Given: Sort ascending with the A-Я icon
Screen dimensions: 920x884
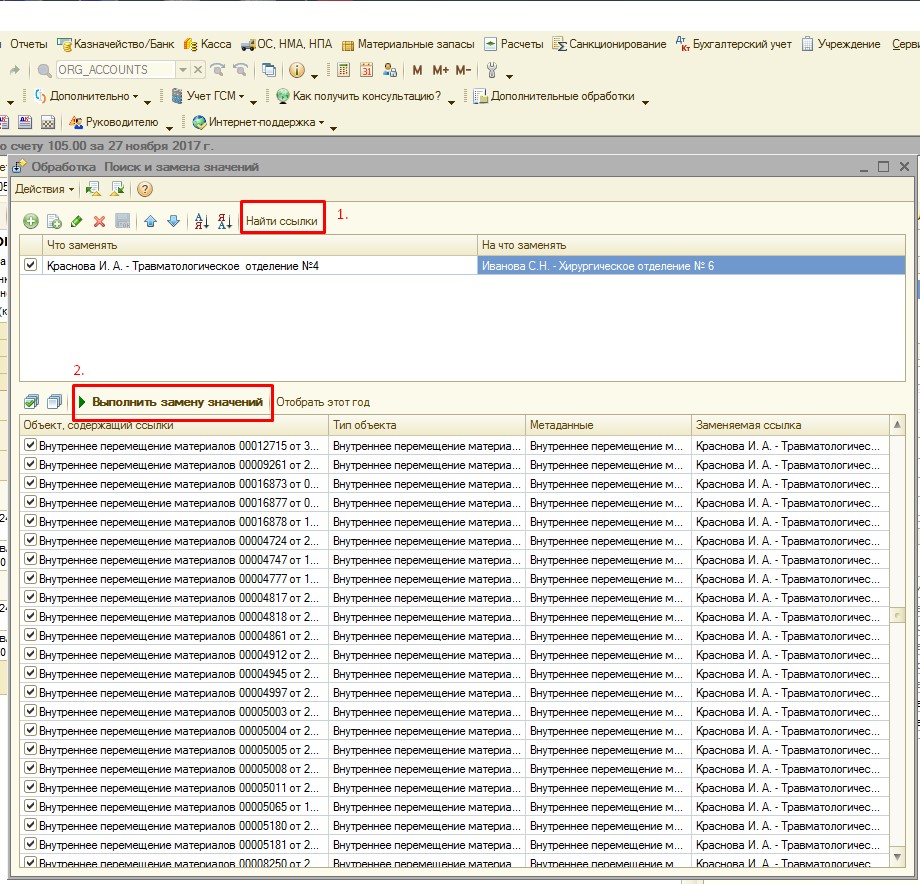Looking at the screenshot, I should tap(200, 221).
